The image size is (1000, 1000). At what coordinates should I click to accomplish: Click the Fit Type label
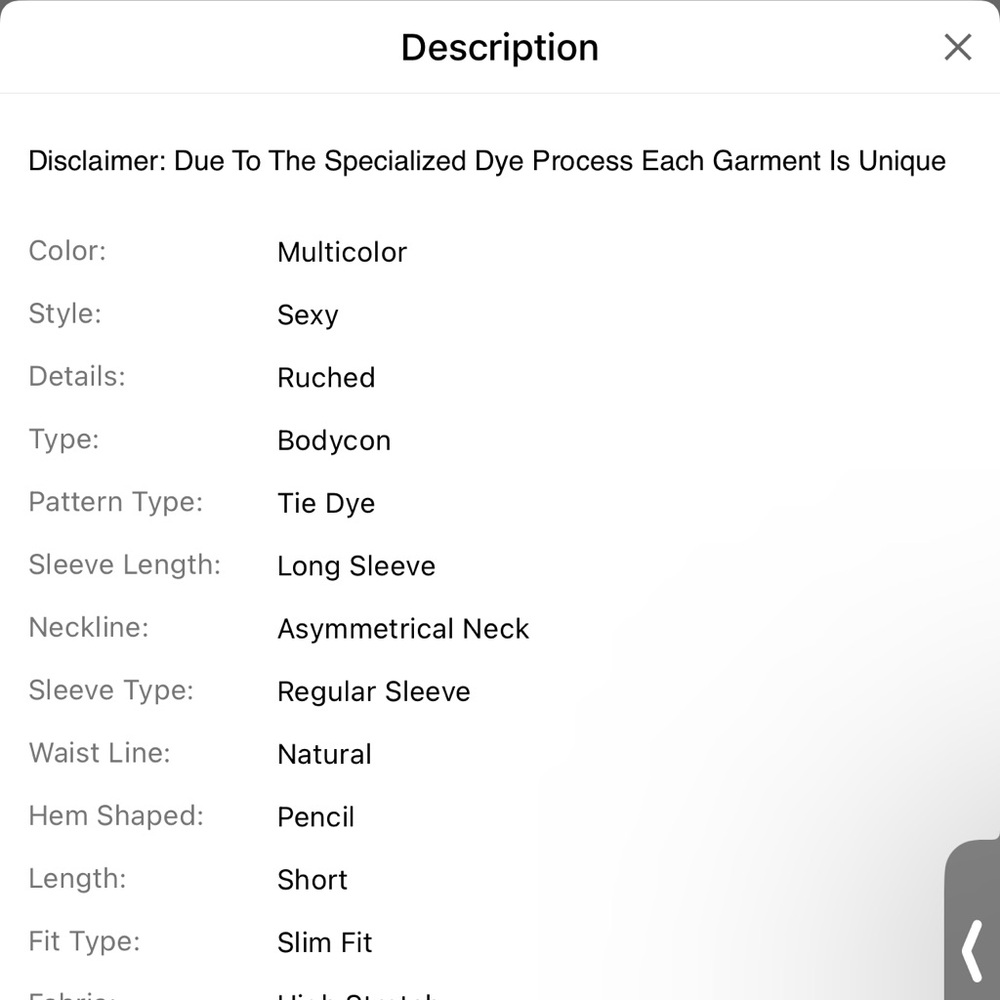point(84,942)
